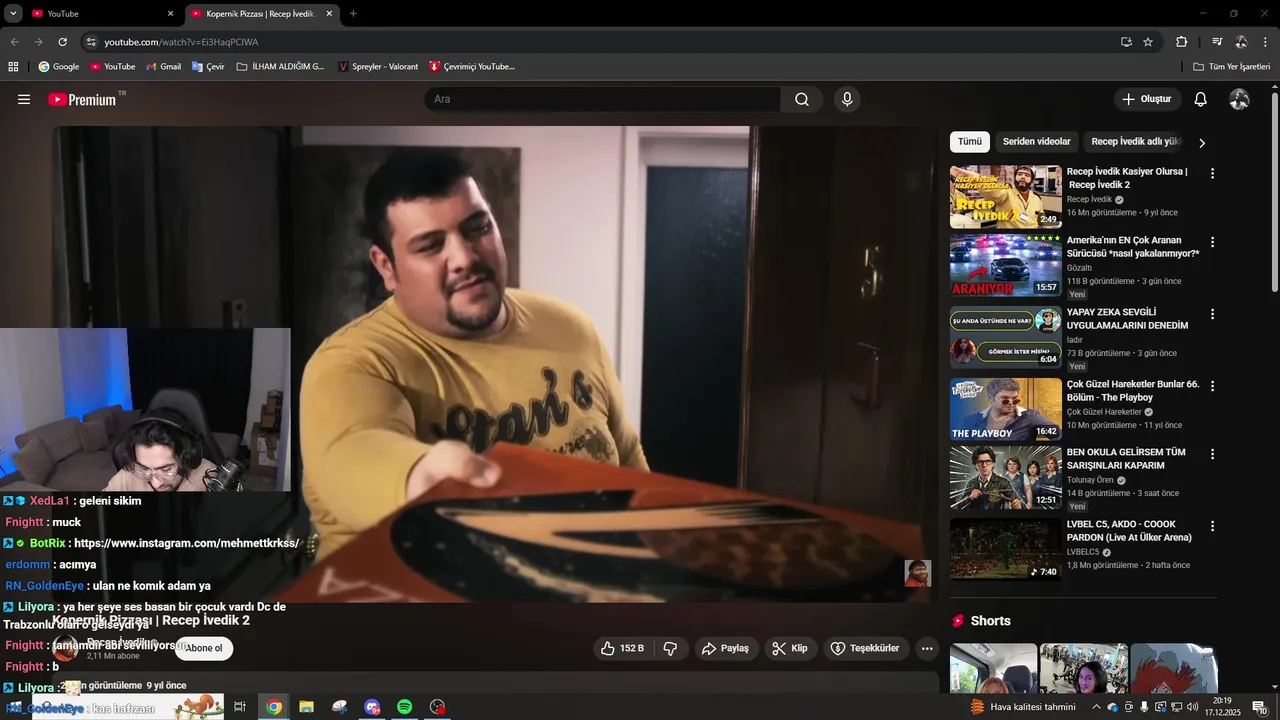The width and height of the screenshot is (1280, 720).
Task: Switch to the first YouTube browser tab
Action: (100, 13)
